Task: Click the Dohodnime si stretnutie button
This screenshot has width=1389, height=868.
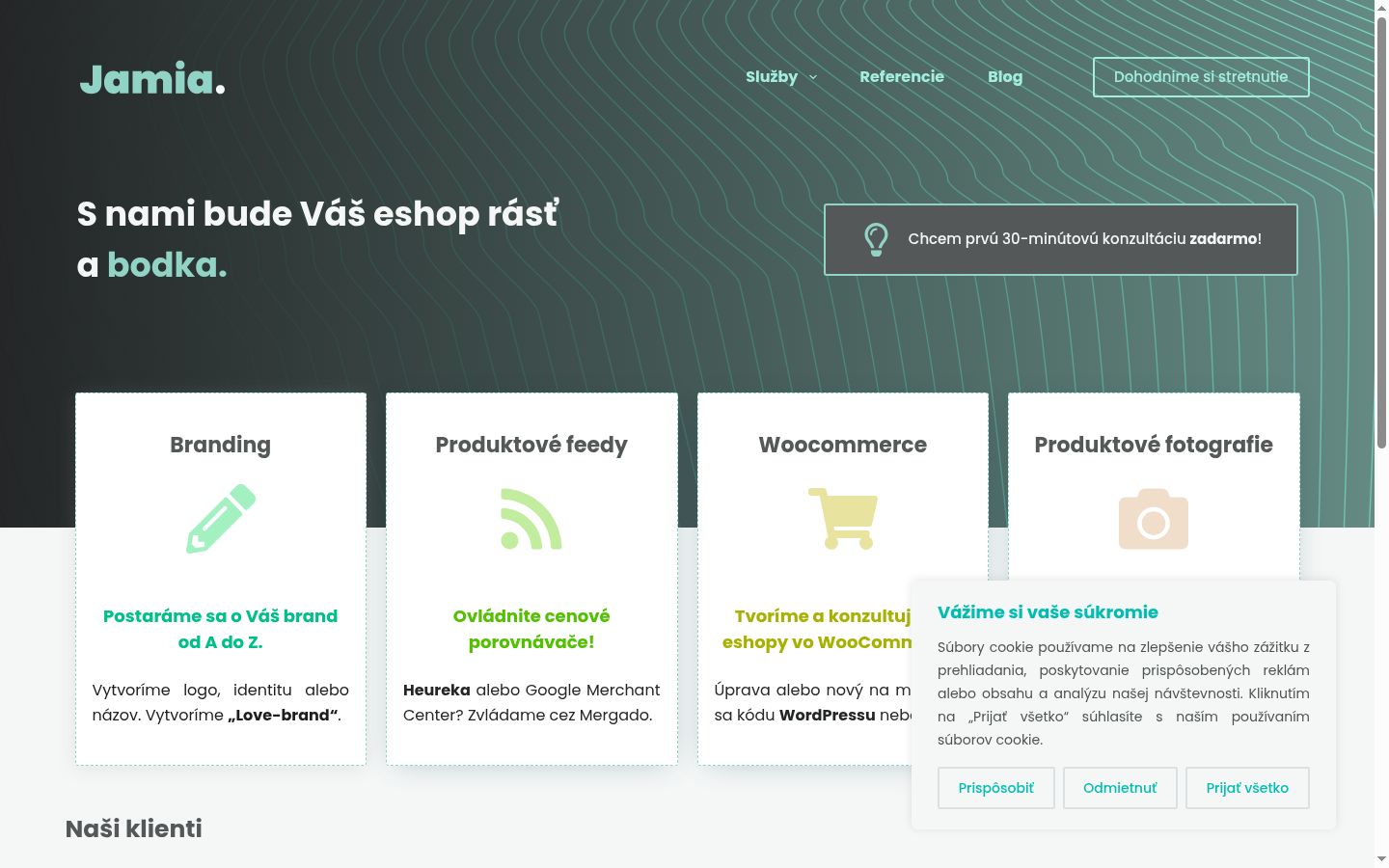Action: [x=1201, y=77]
